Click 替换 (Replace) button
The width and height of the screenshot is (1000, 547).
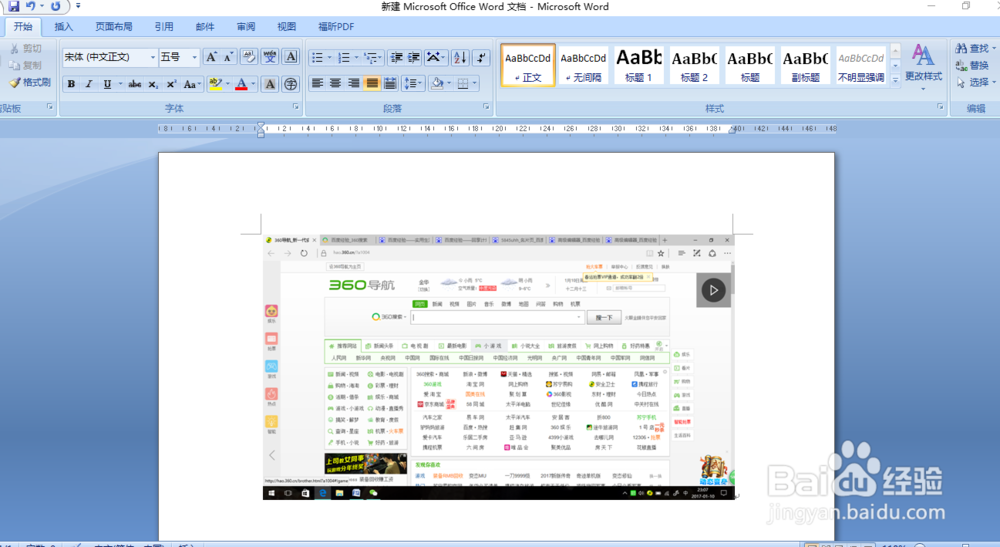point(973,66)
